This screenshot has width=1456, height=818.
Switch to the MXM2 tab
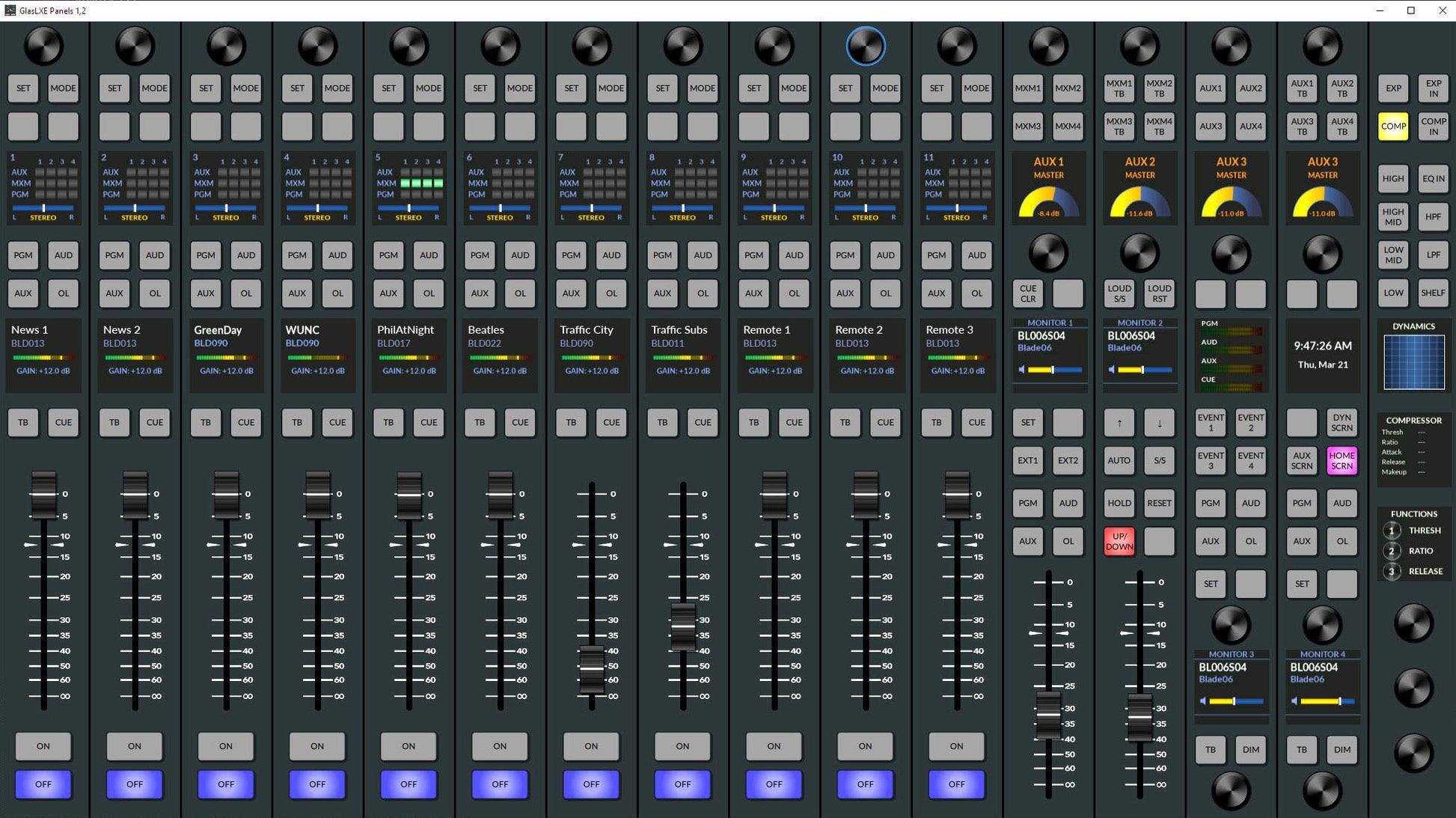[1068, 88]
